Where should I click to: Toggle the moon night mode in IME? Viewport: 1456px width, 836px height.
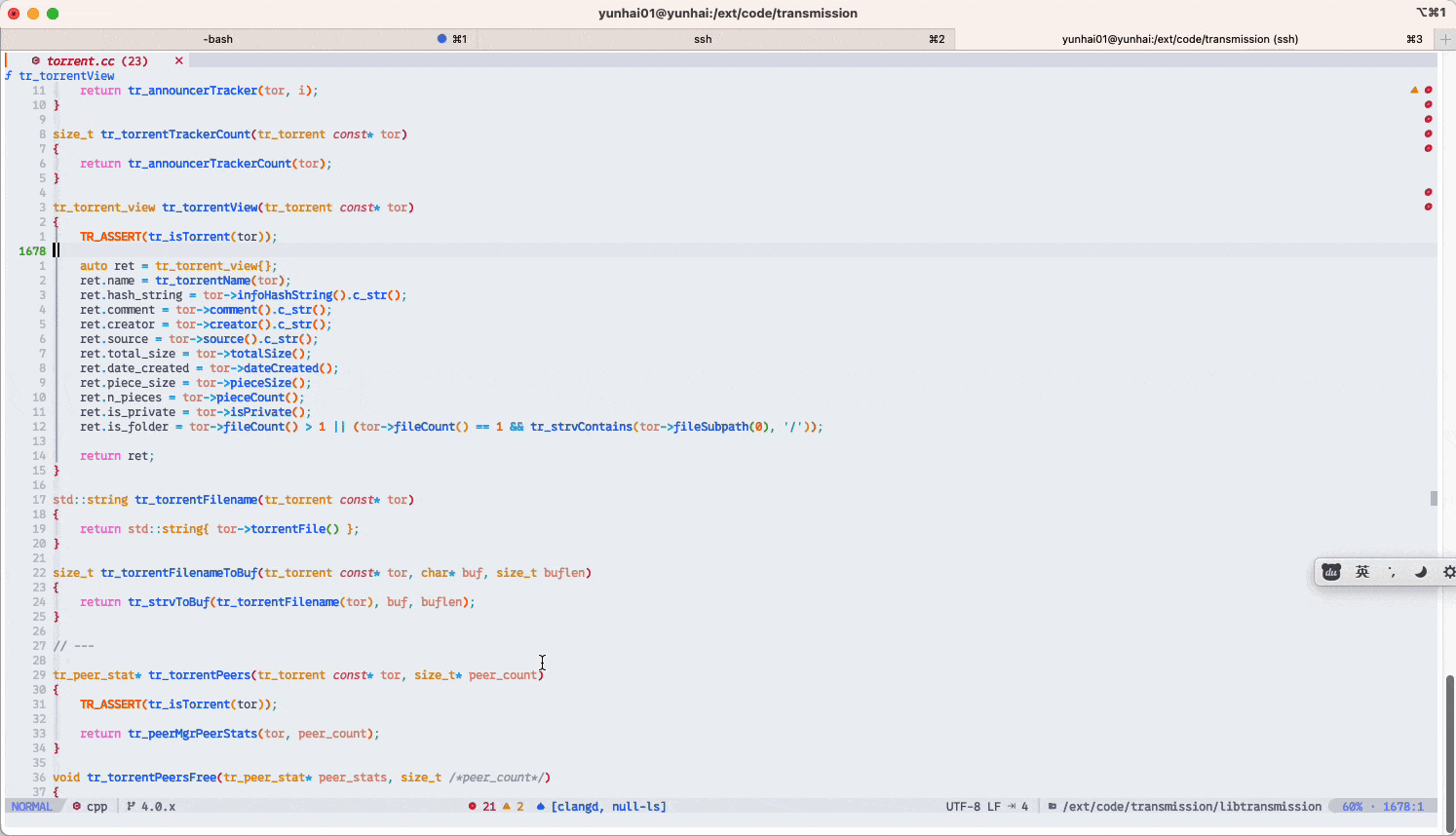(1421, 572)
